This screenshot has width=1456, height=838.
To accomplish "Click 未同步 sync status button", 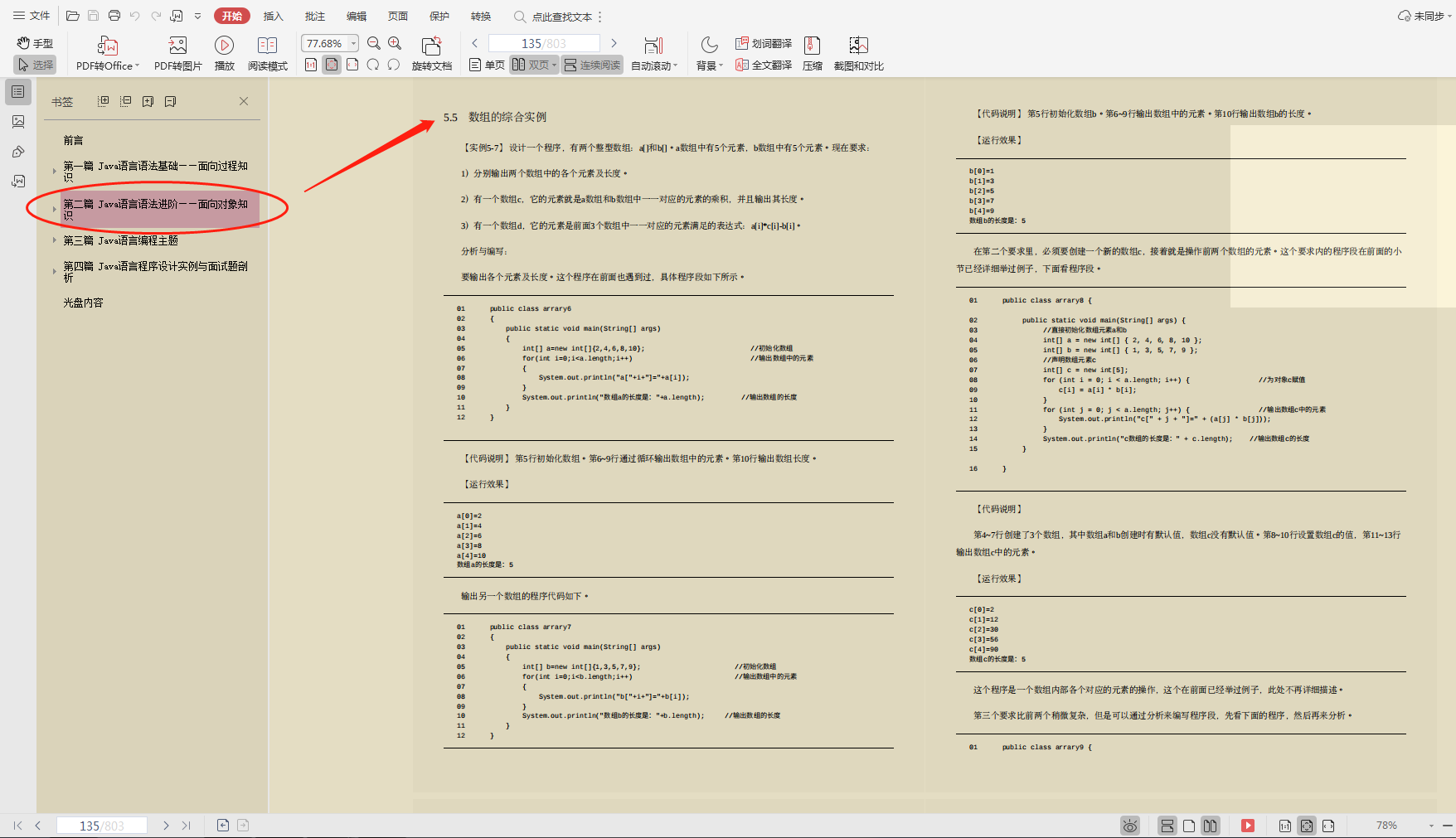I will click(1424, 16).
